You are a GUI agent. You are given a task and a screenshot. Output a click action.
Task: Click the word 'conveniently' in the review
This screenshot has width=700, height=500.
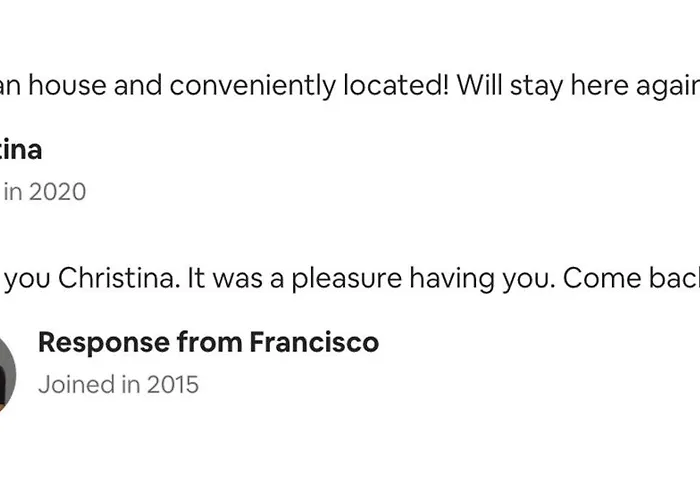(252, 86)
